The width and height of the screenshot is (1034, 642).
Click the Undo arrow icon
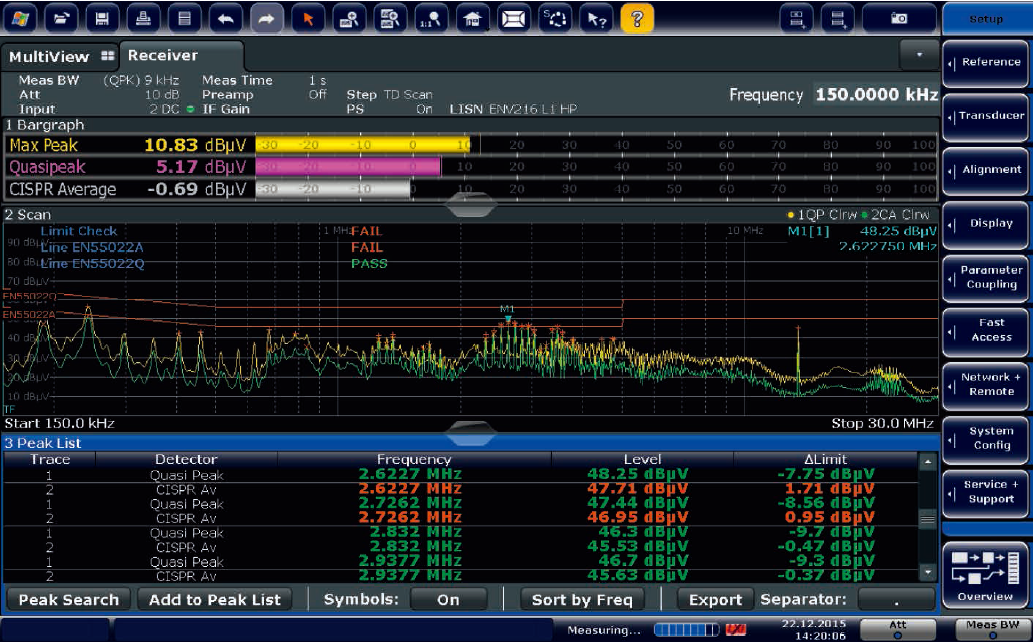pos(226,18)
